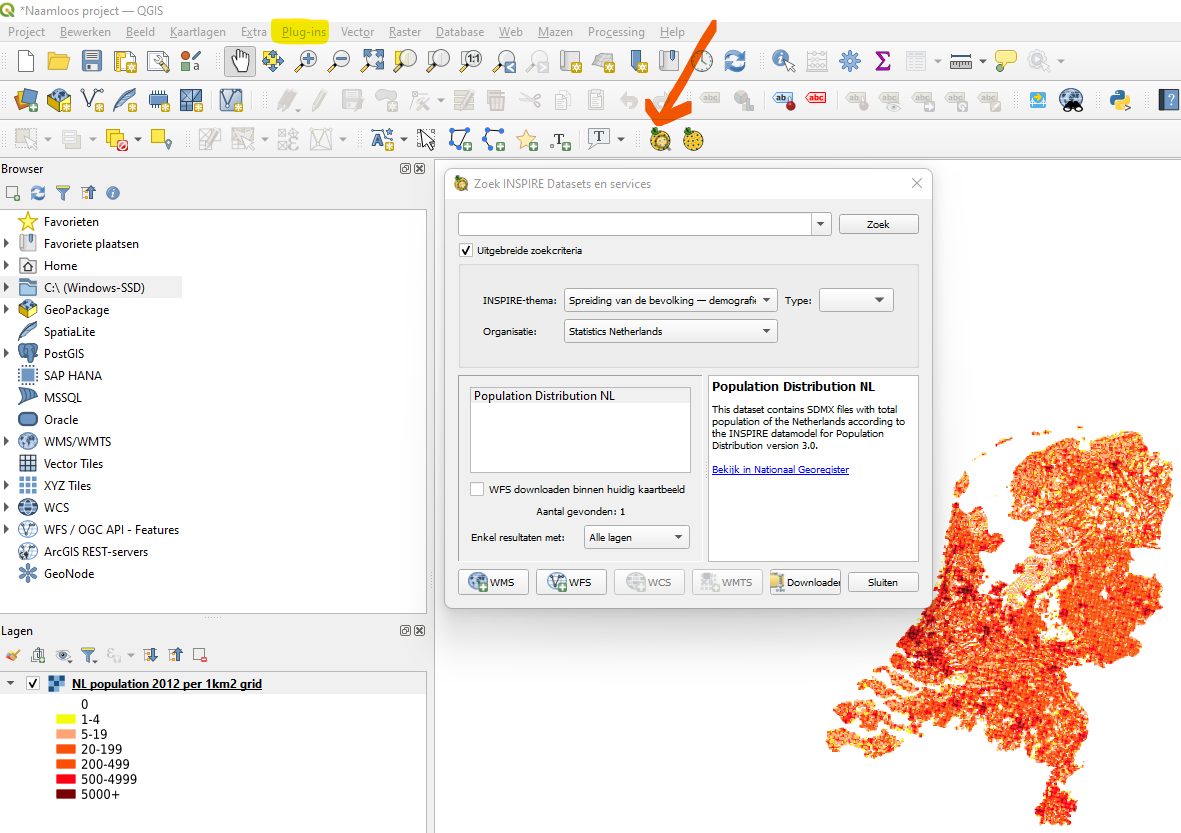Image resolution: width=1181 pixels, height=833 pixels.
Task: Click the red 500-4999 legend swatch
Action: 66,779
